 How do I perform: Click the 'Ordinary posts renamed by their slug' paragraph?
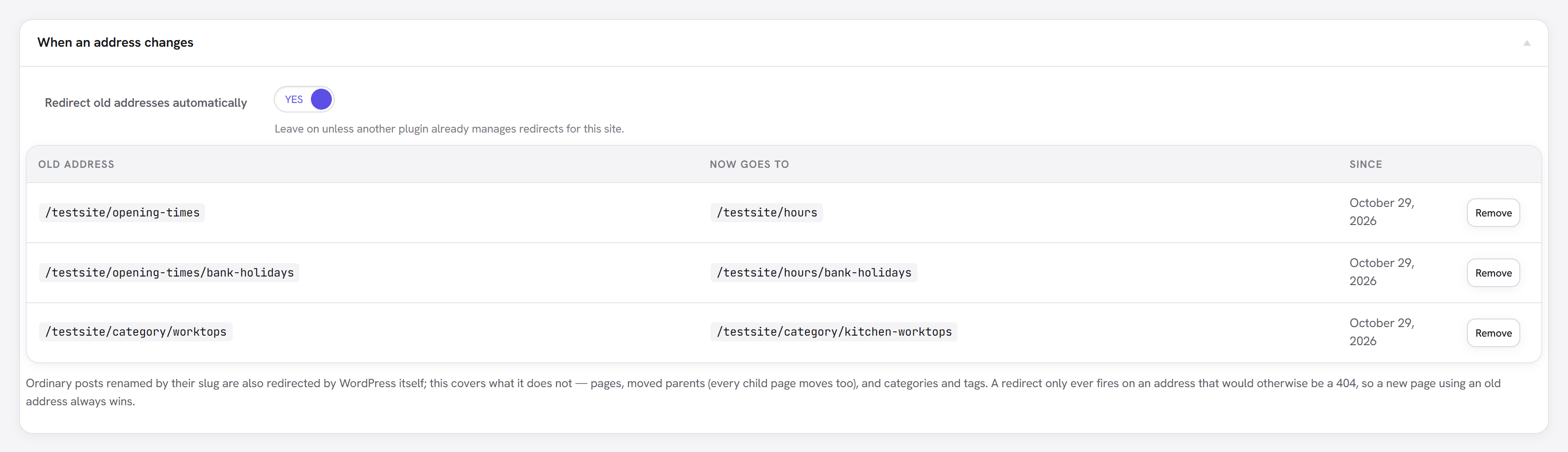tap(763, 392)
